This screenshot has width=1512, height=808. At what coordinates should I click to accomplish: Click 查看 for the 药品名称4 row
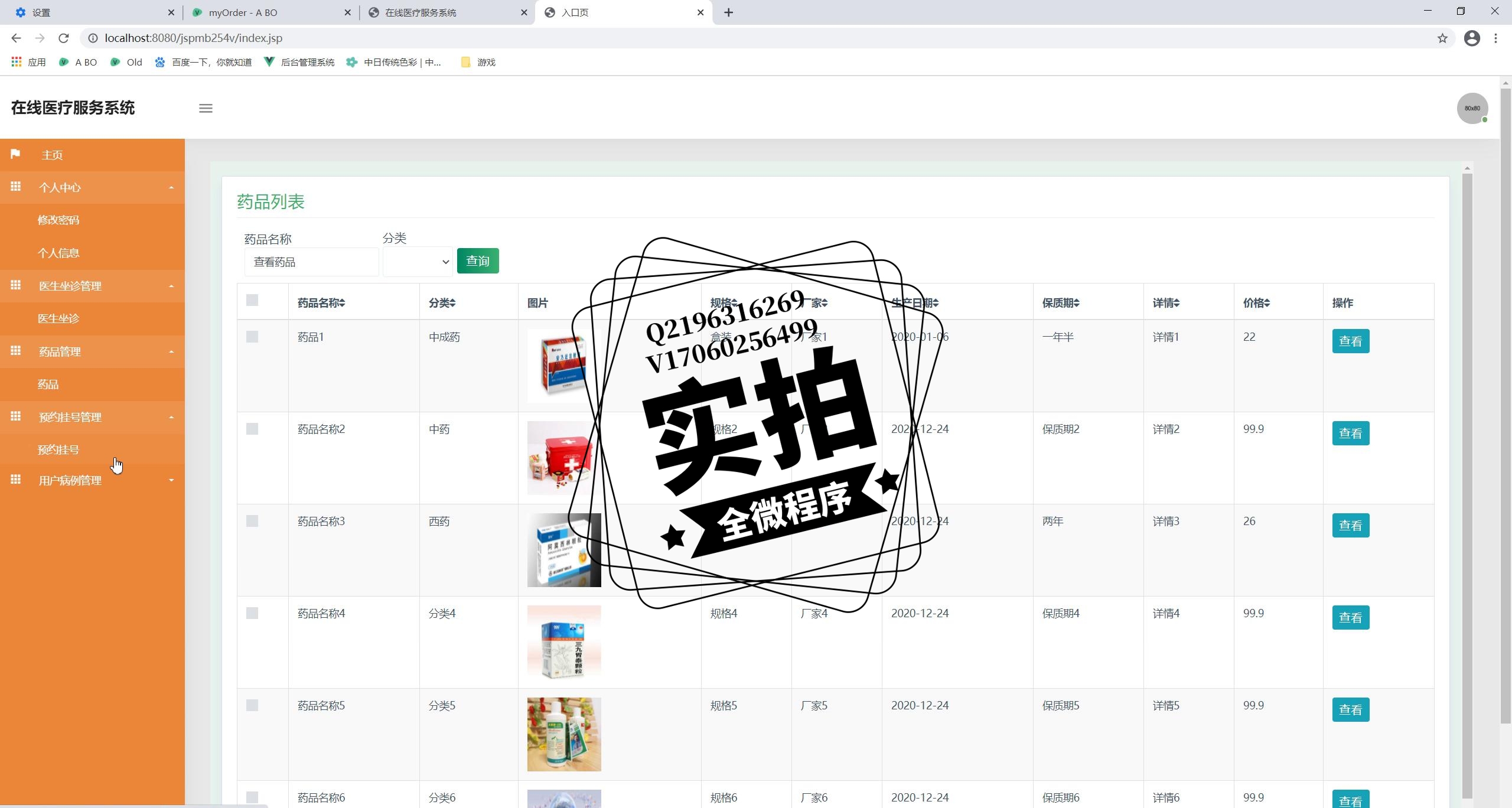coord(1351,617)
